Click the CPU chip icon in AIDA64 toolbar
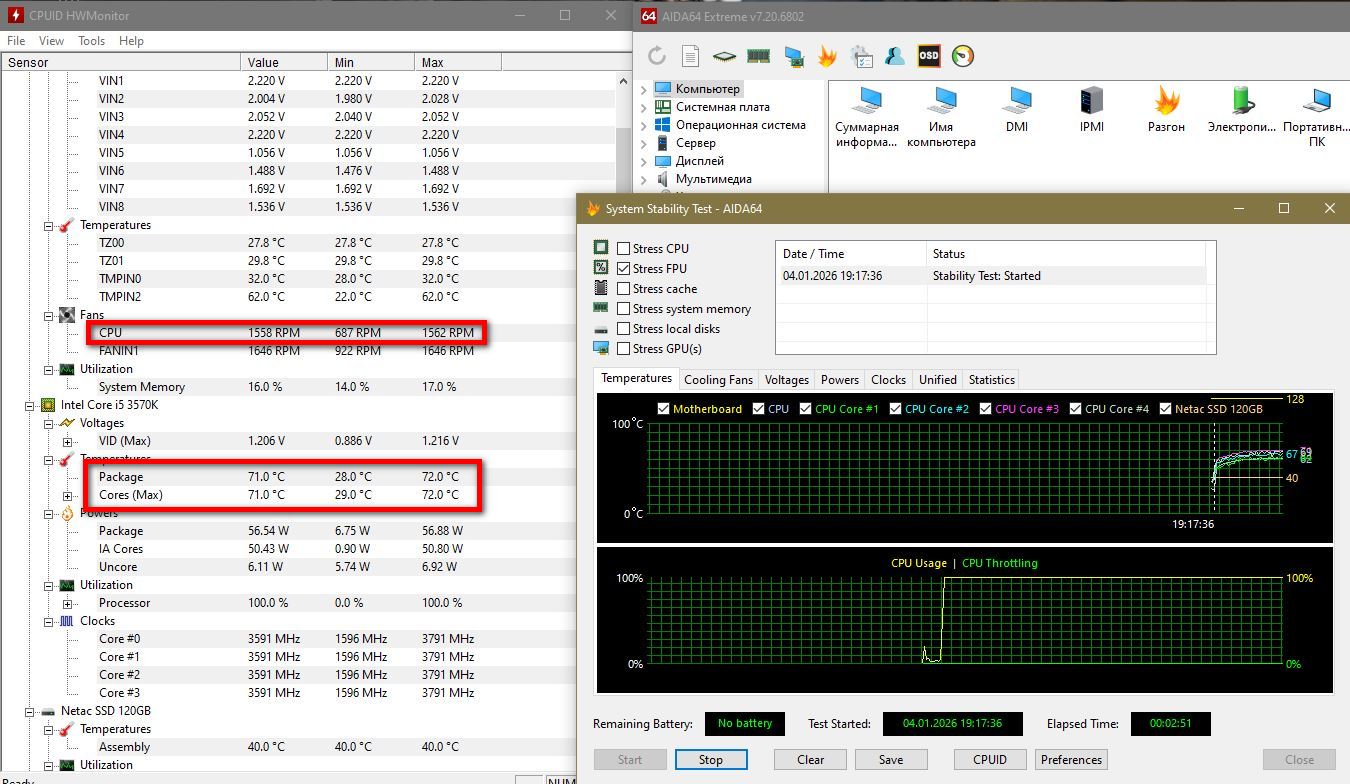 [x=724, y=57]
